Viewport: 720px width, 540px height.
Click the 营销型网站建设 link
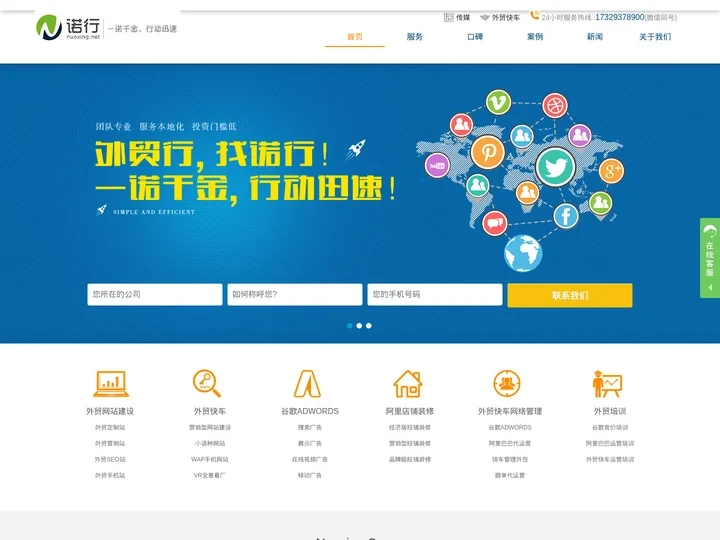[x=210, y=427]
